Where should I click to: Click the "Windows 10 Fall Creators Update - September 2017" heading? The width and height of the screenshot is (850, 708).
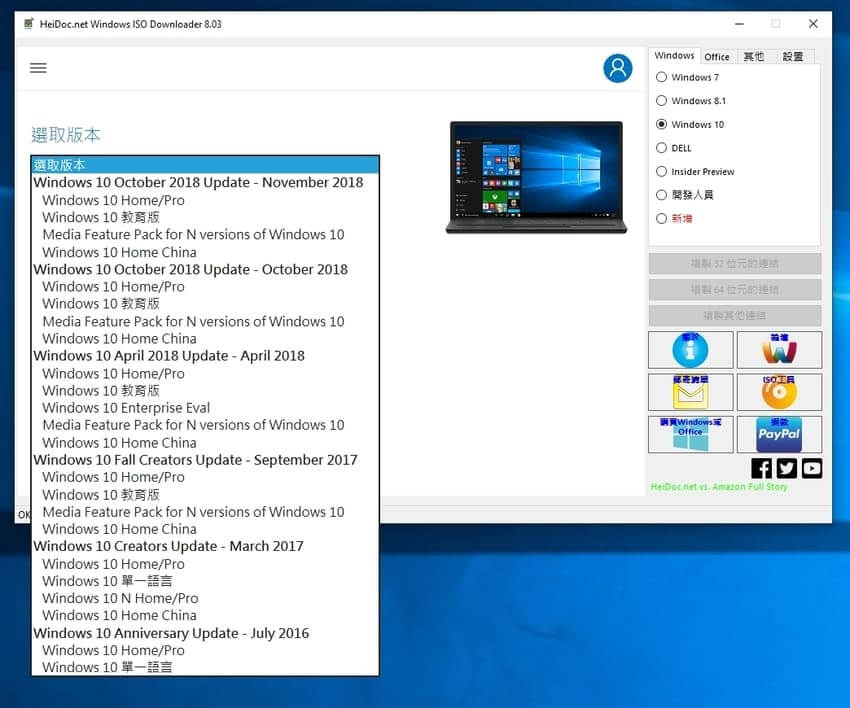(x=205, y=460)
